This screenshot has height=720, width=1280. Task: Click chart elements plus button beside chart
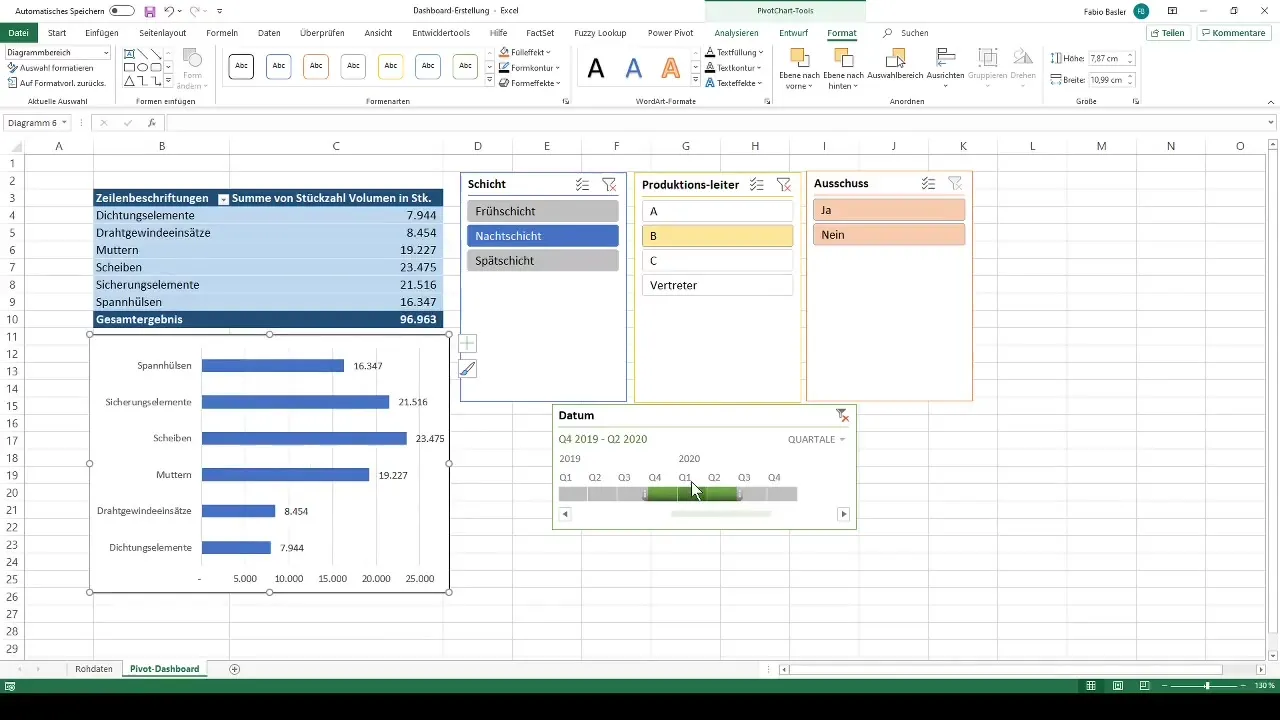pos(467,344)
